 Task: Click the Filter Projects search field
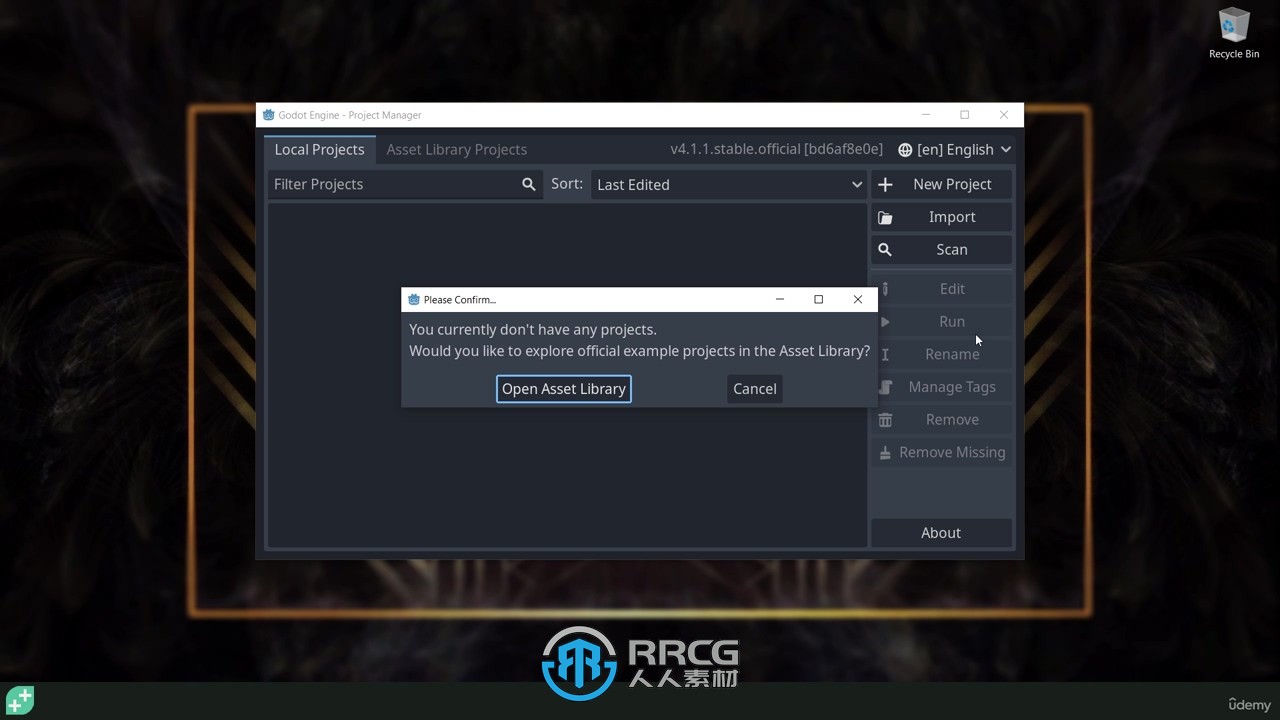tap(405, 185)
